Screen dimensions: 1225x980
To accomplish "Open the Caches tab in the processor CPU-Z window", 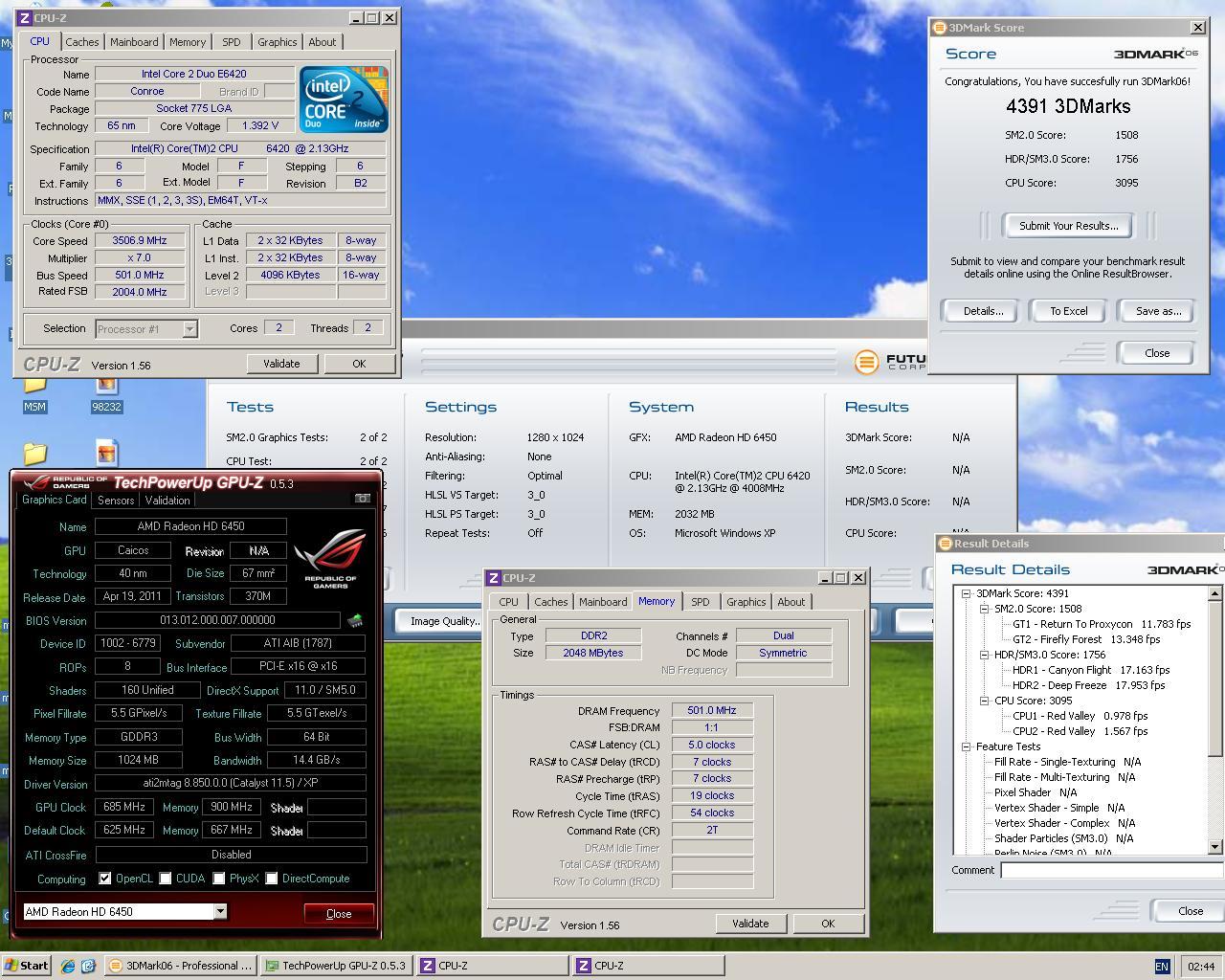I will 81,42.
